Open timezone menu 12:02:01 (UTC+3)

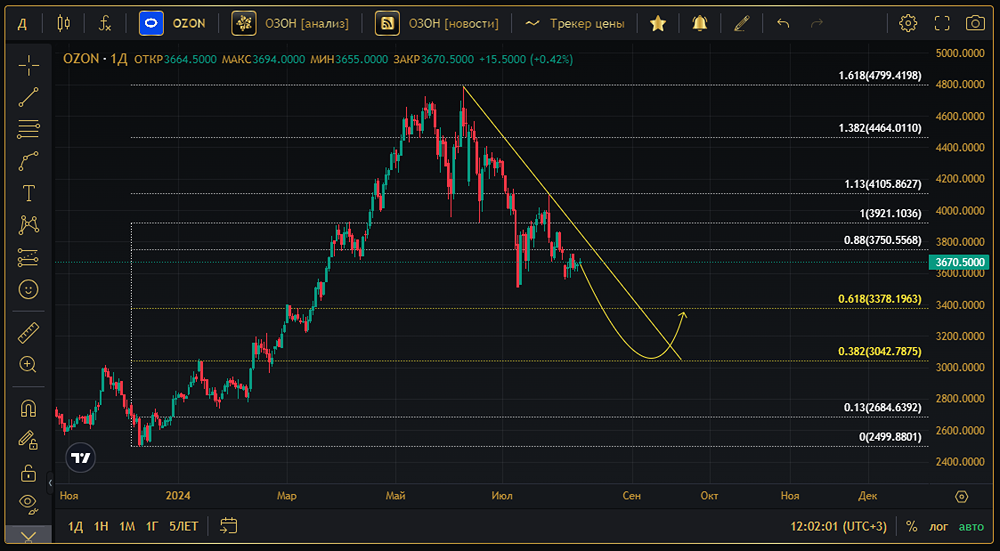tap(839, 527)
